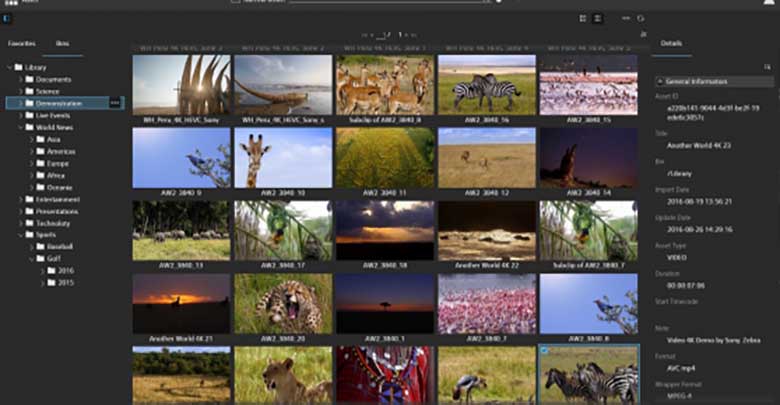The width and height of the screenshot is (780, 405).
Task: Select the Live Events bin
Action: (51, 115)
